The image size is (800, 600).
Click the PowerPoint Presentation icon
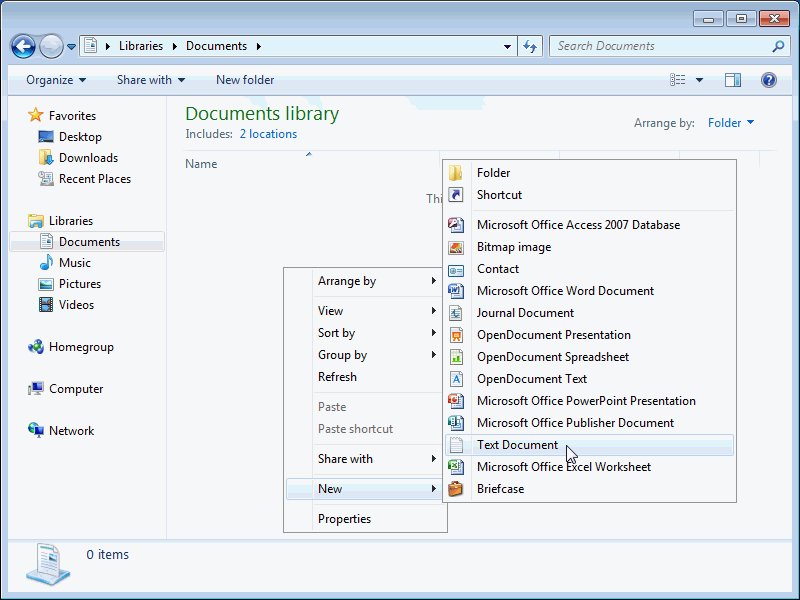click(456, 401)
